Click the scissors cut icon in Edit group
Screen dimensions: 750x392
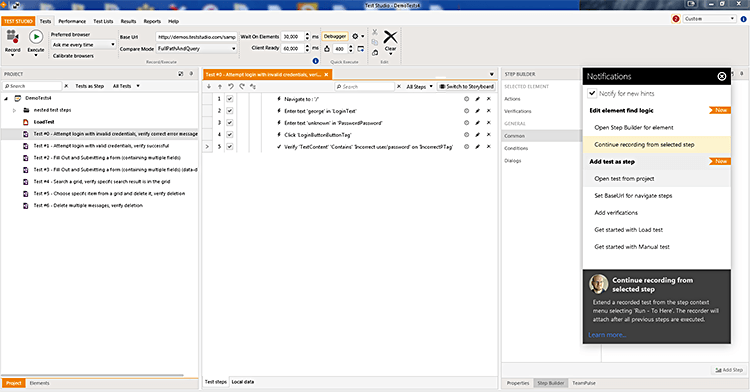[x=375, y=32]
